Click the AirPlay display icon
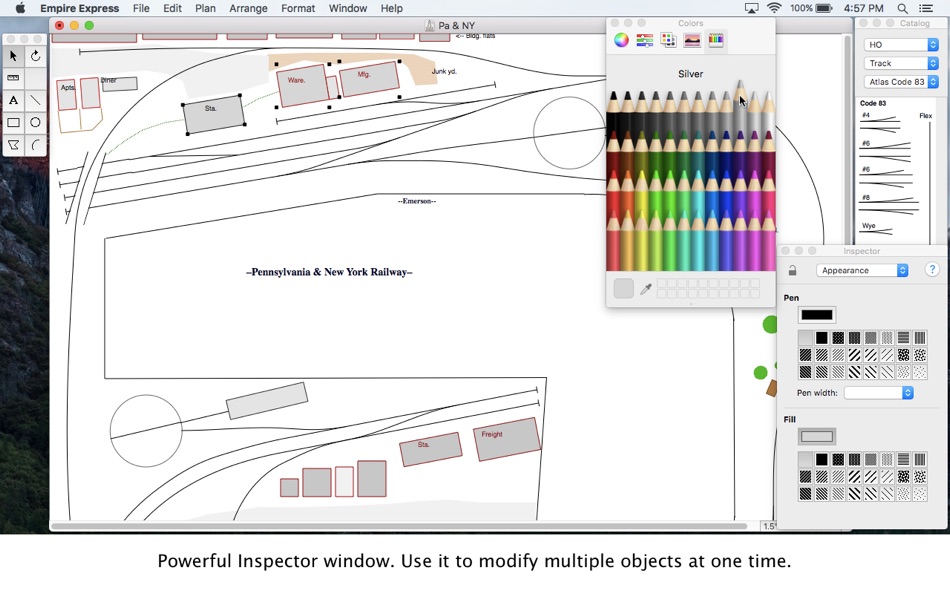This screenshot has height=594, width=950. [x=751, y=8]
